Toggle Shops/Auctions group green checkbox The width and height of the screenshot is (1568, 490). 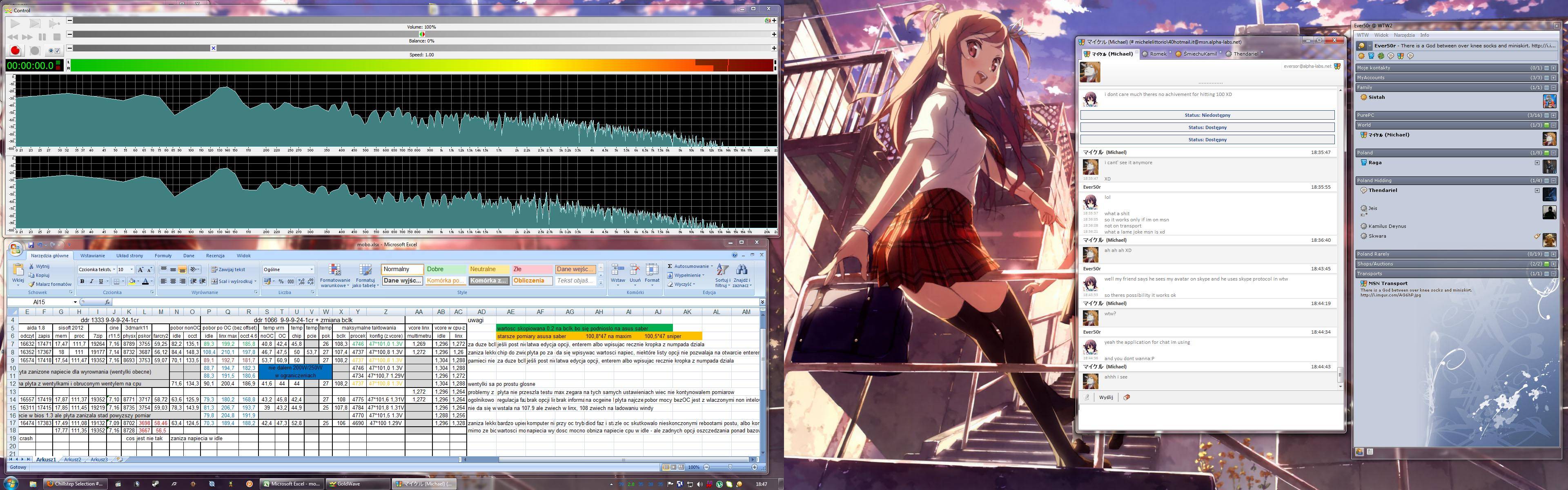[x=1546, y=264]
